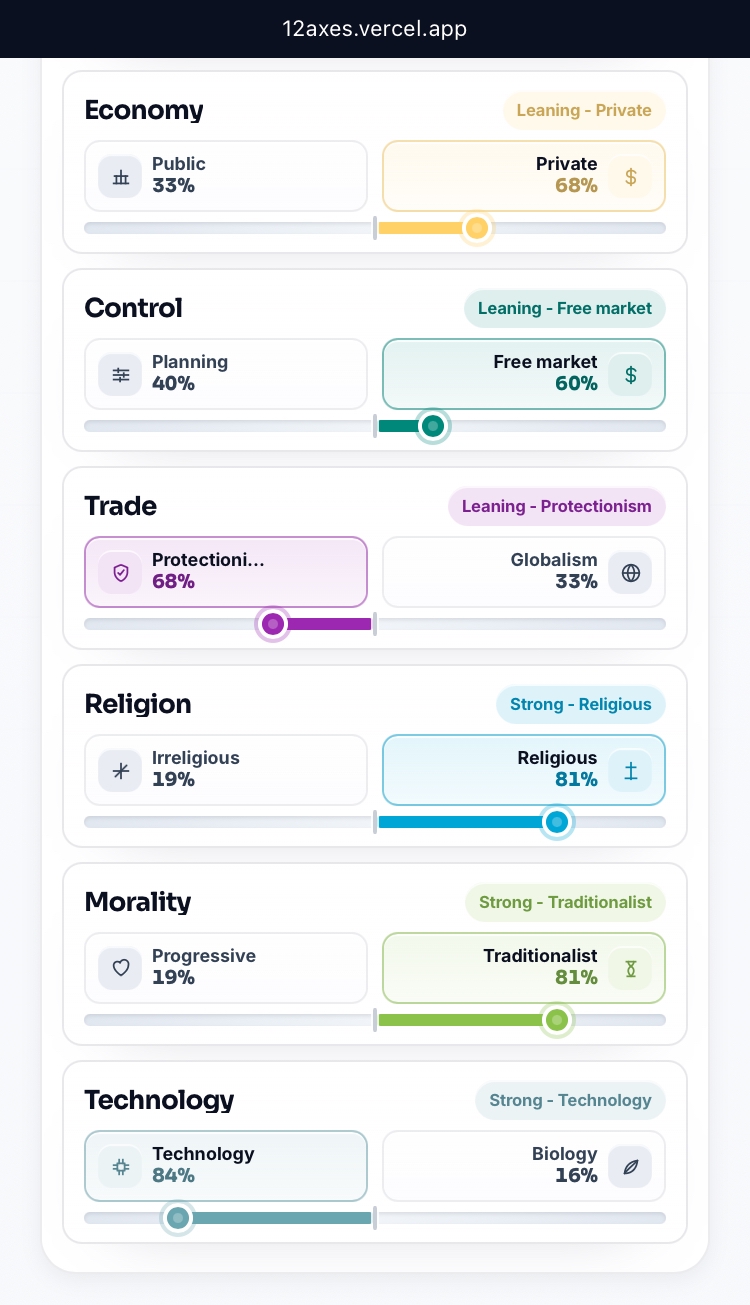Click the Progressive heart icon

coord(121,969)
